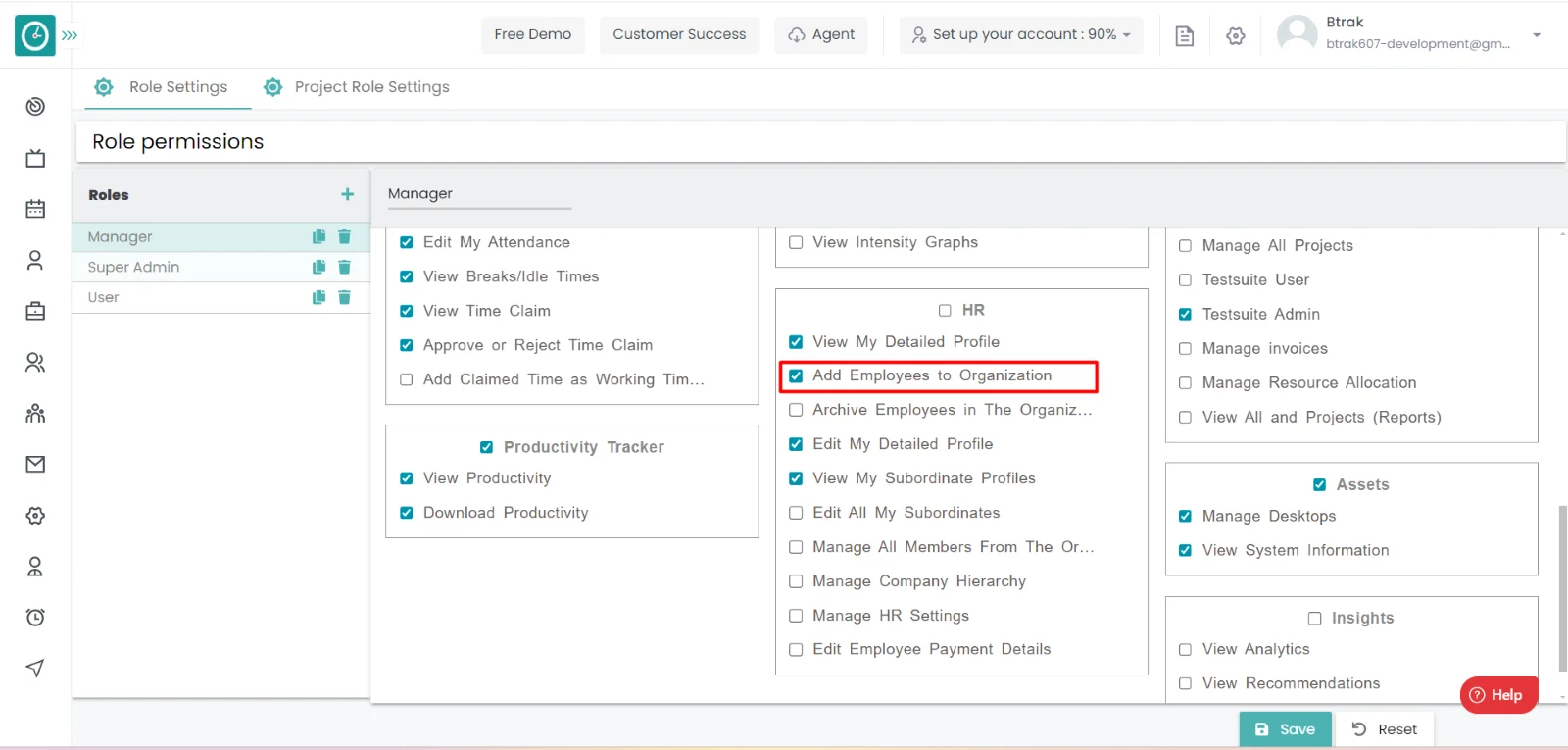Expand the sidebar with the double-chevron icon
This screenshot has width=1568, height=750.
click(70, 35)
